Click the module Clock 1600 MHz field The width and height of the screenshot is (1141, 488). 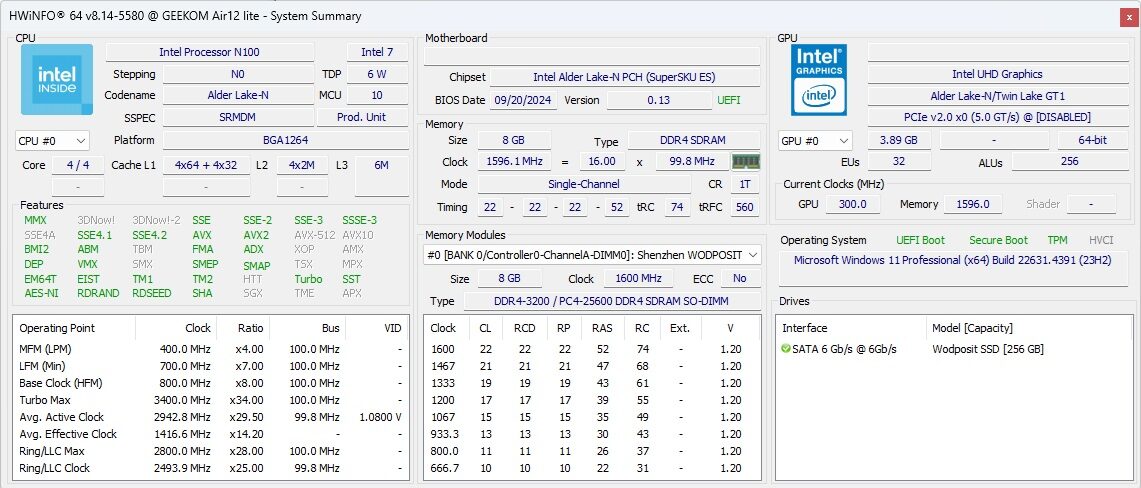638,279
